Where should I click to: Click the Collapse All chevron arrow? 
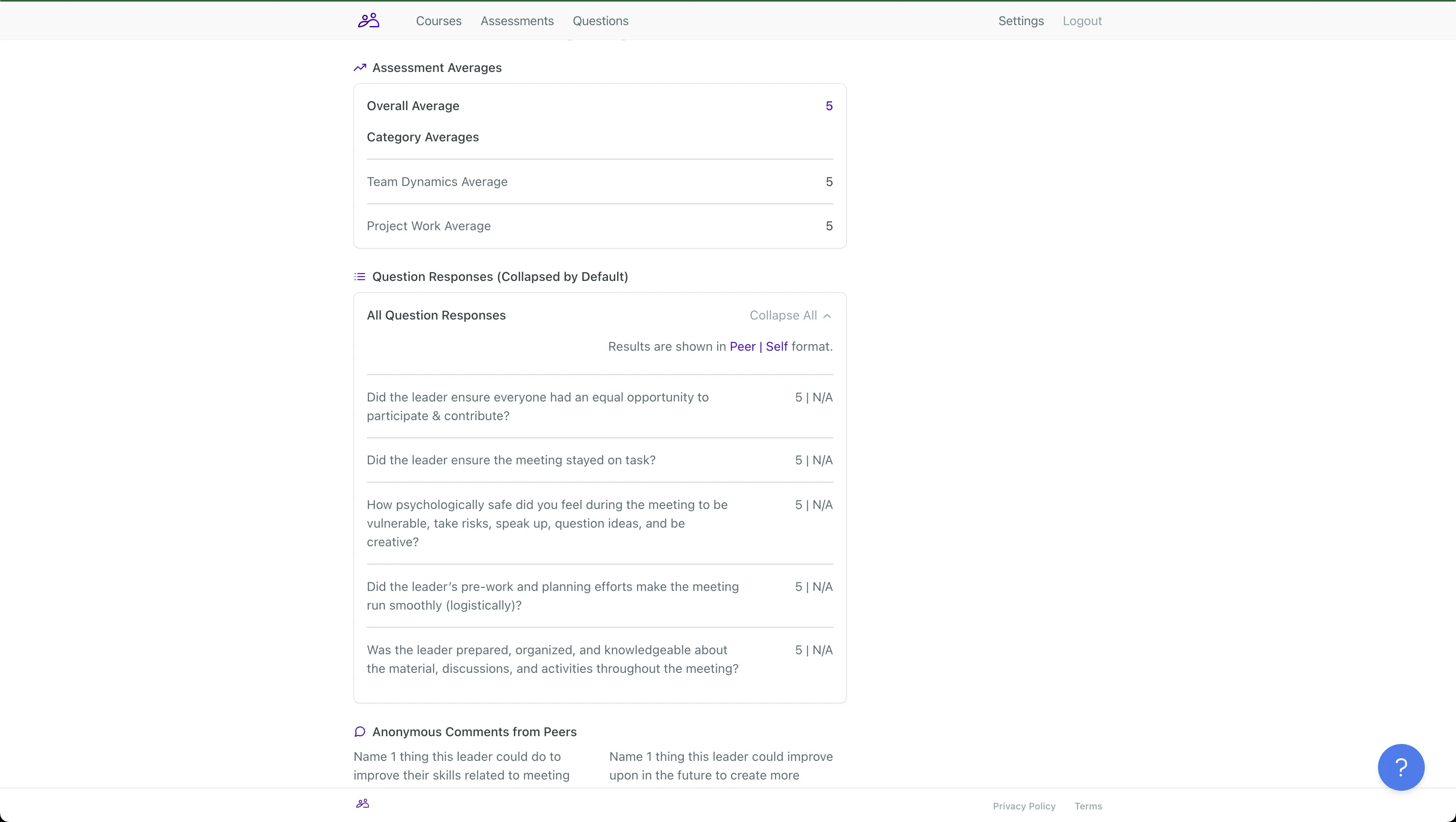828,316
